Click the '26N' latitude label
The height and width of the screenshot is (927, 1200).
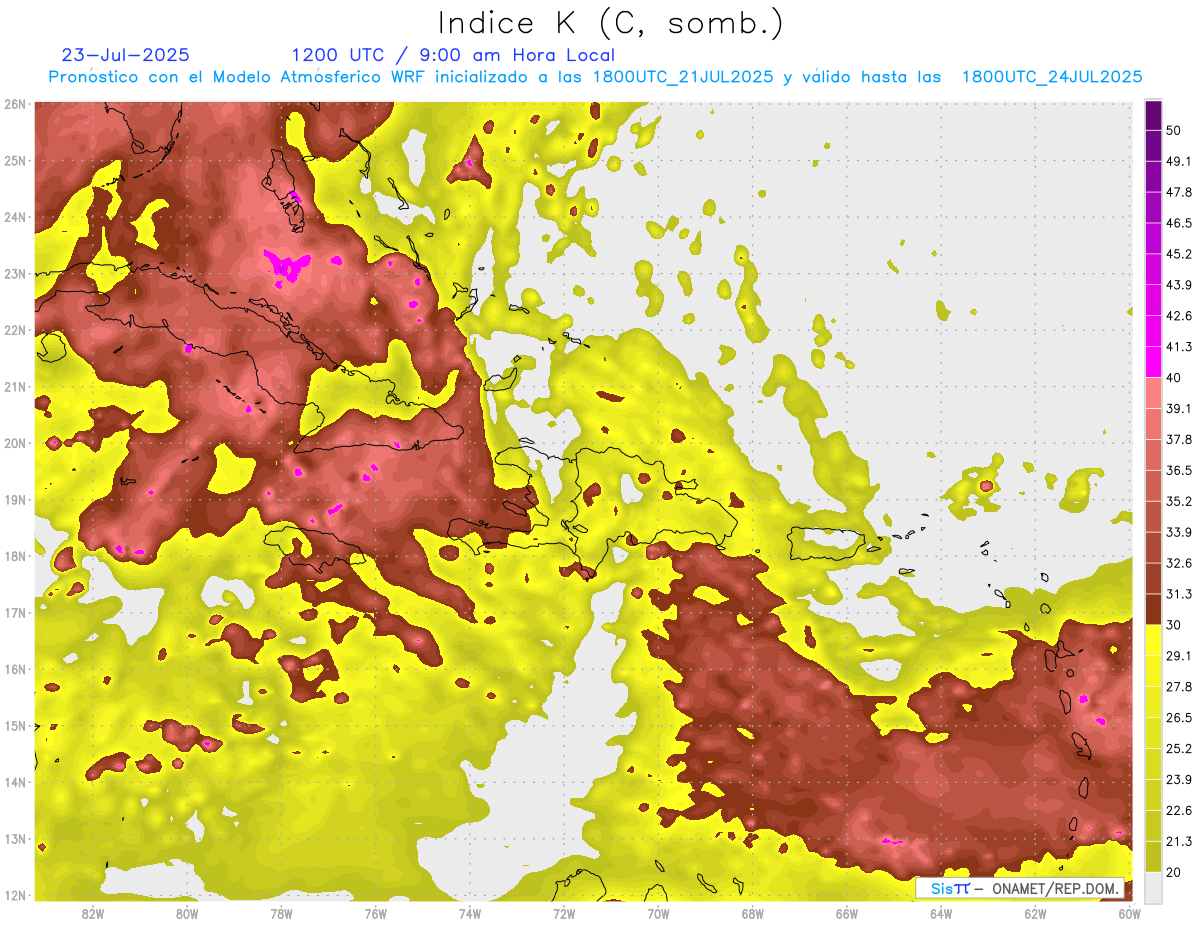15,104
